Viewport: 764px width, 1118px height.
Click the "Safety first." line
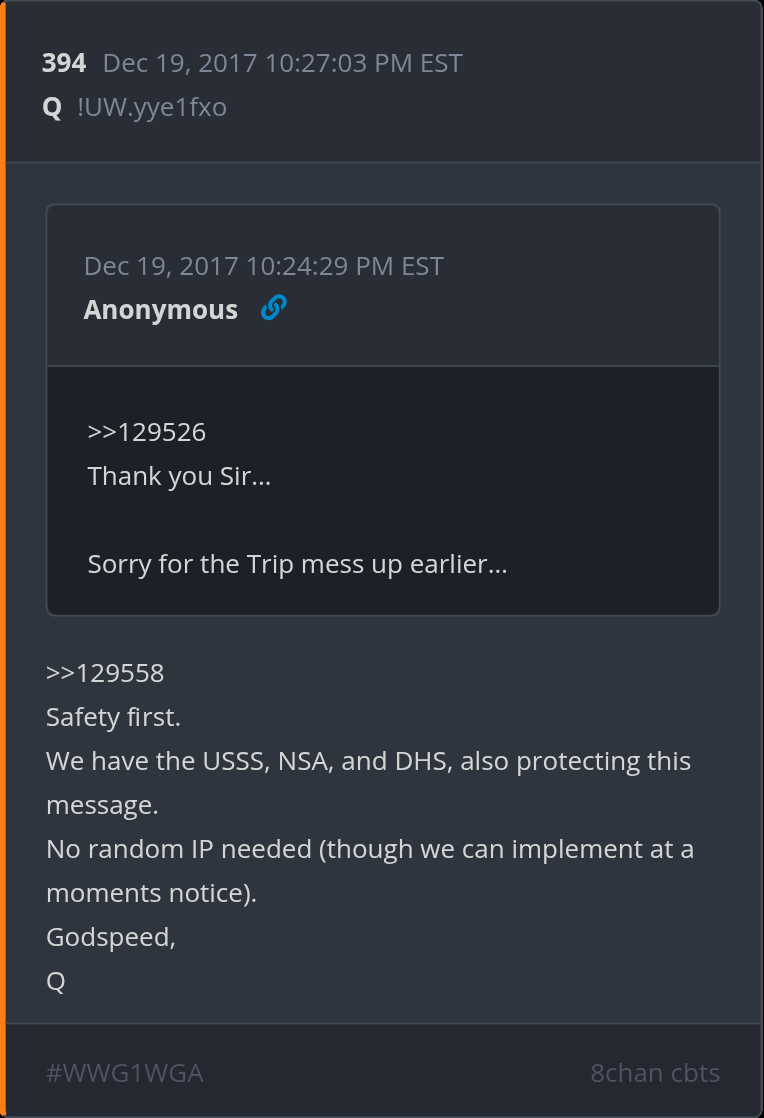114,717
